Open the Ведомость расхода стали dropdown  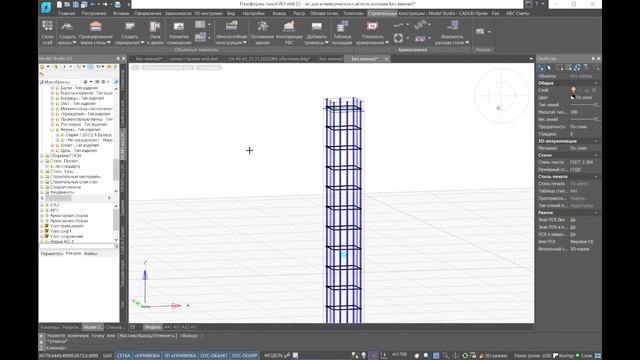(467, 42)
